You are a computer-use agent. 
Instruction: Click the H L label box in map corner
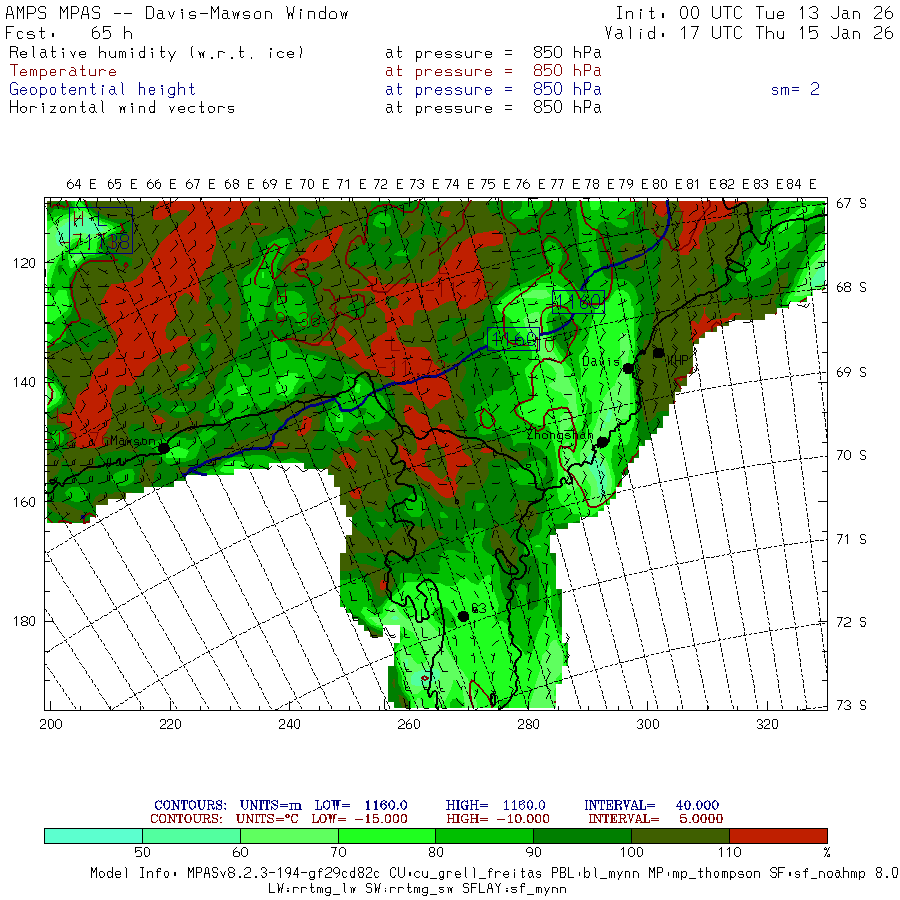coord(101,230)
